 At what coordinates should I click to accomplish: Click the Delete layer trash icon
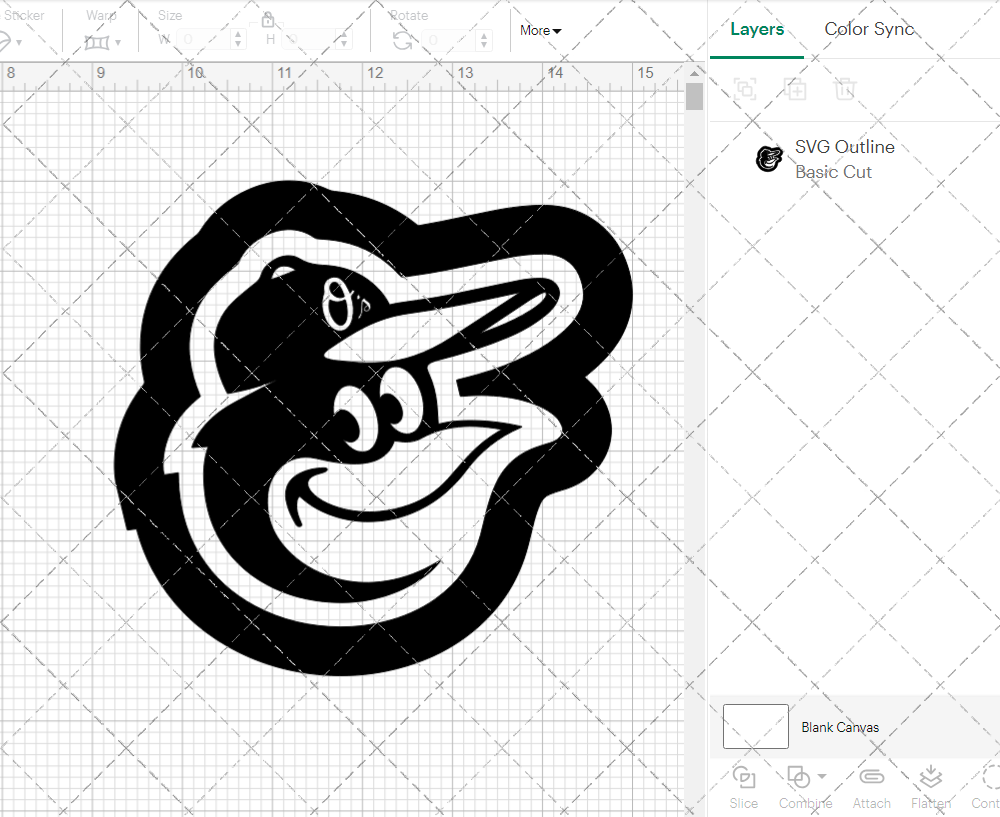(845, 89)
